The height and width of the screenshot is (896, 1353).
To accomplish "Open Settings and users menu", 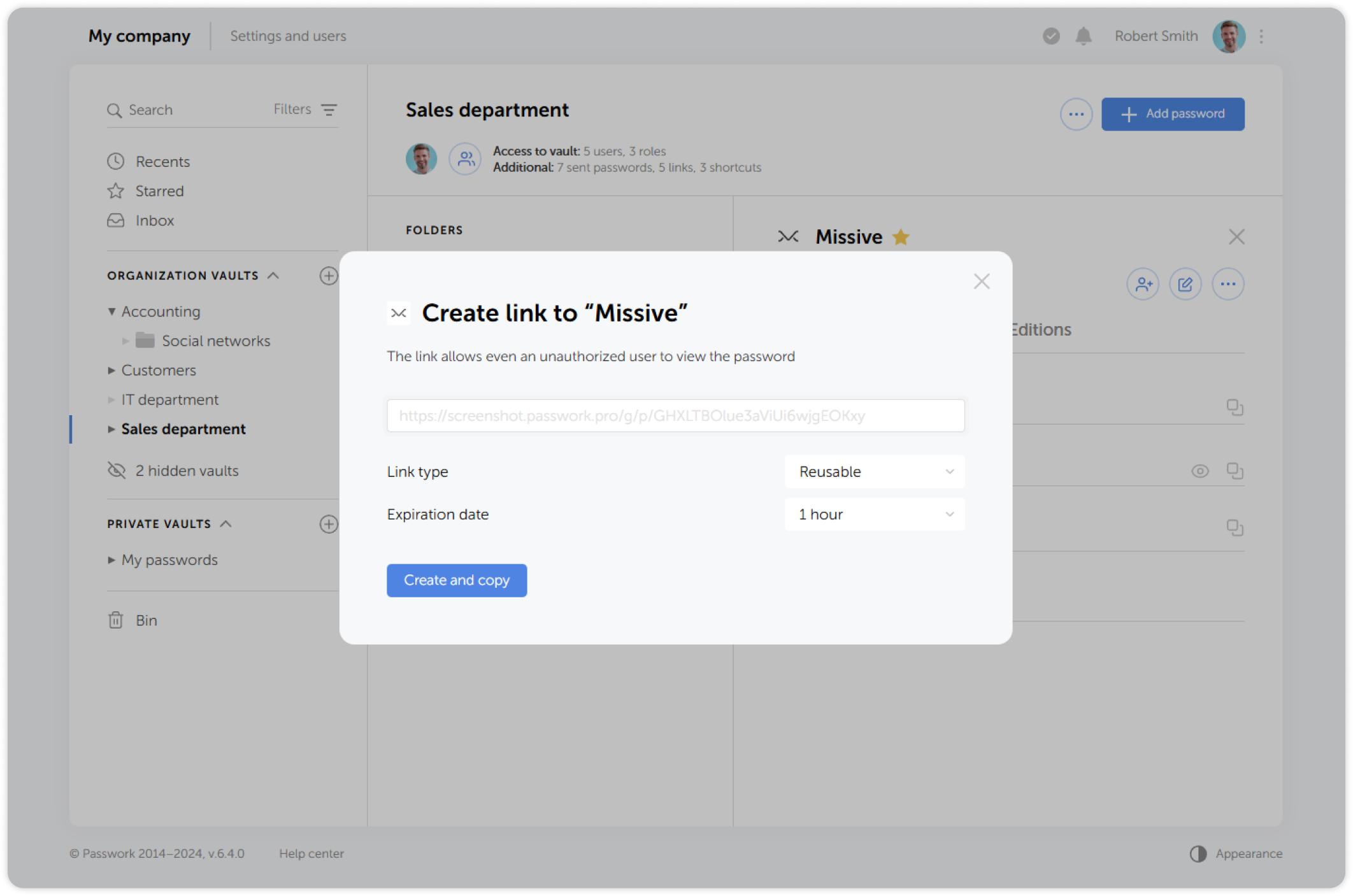I will (288, 36).
